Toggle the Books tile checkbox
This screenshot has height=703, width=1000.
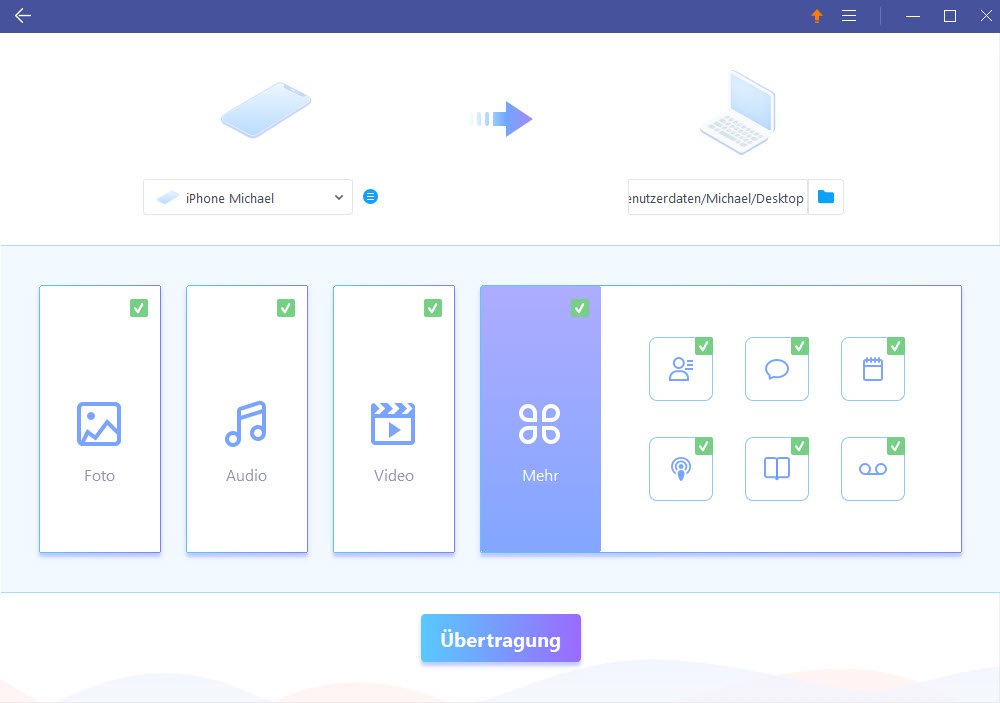(x=800, y=446)
